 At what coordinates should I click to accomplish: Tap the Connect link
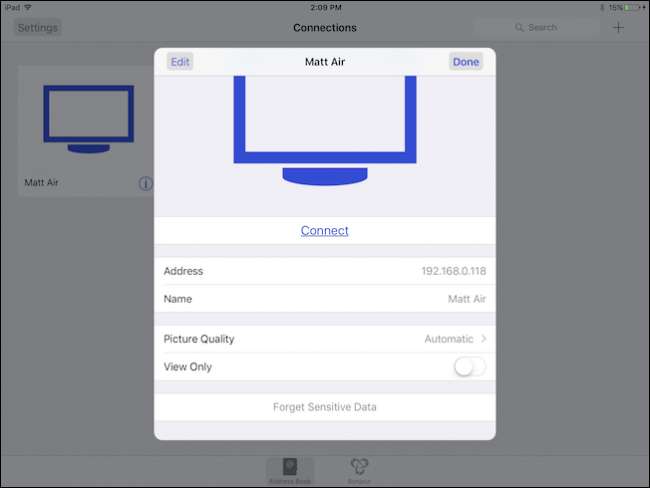[325, 231]
